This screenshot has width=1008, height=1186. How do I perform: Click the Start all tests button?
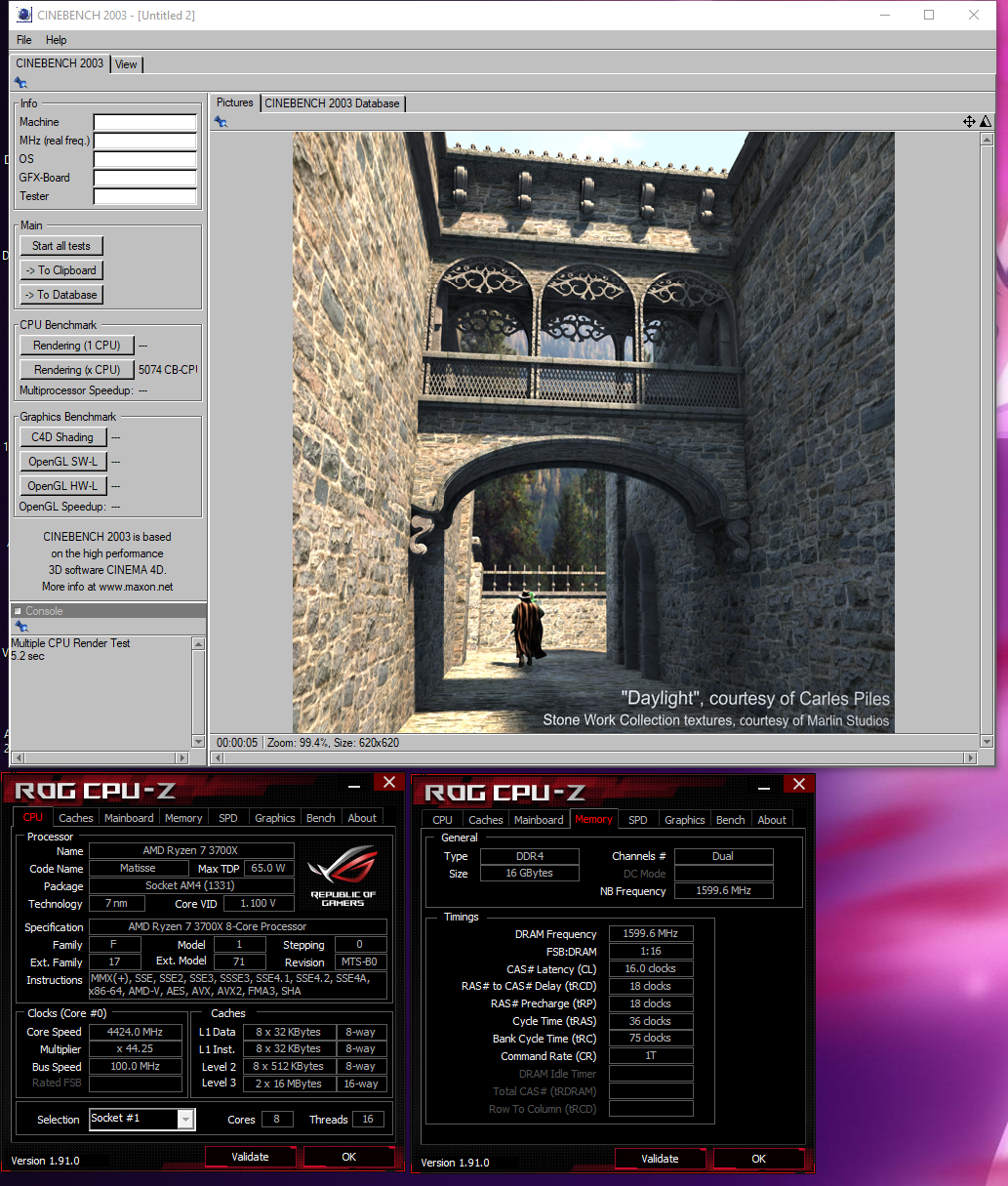tap(61, 246)
